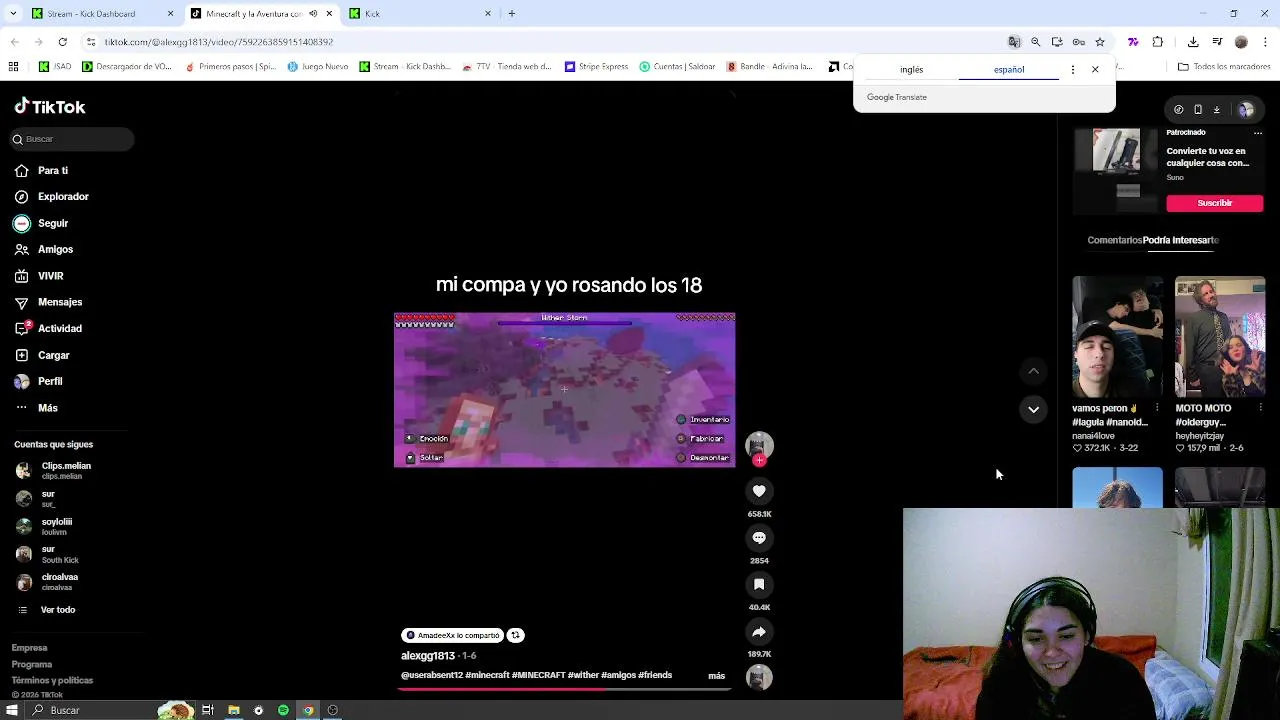
Task: Focus the TikTok Buscar search field
Action: click(72, 139)
